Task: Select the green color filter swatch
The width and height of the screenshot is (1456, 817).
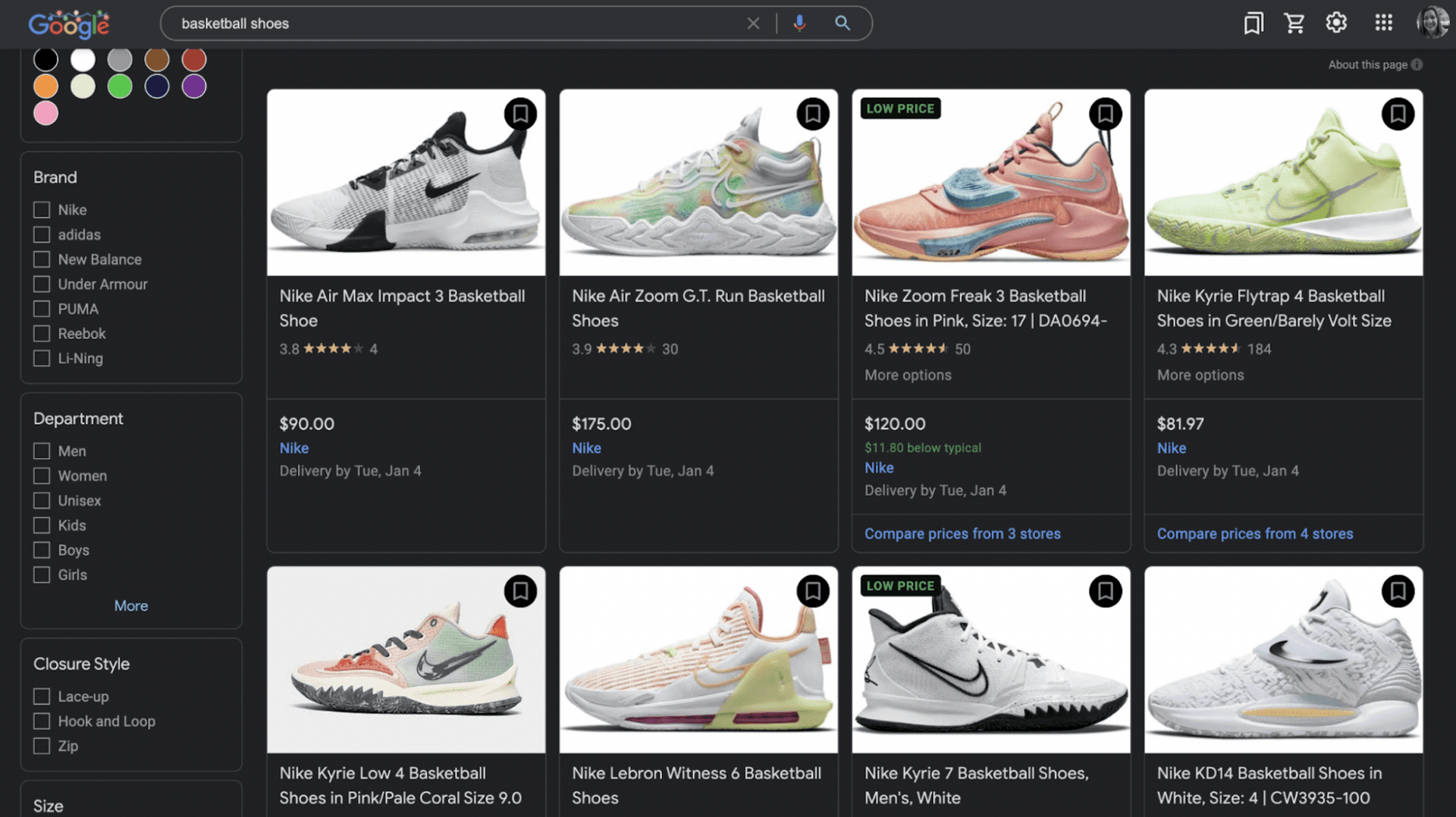Action: 119,86
